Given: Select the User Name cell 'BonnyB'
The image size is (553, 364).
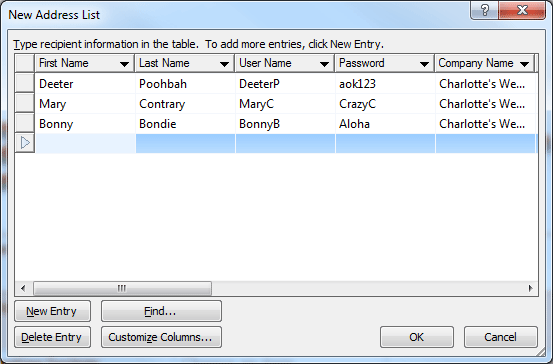Looking at the screenshot, I should [x=285, y=124].
